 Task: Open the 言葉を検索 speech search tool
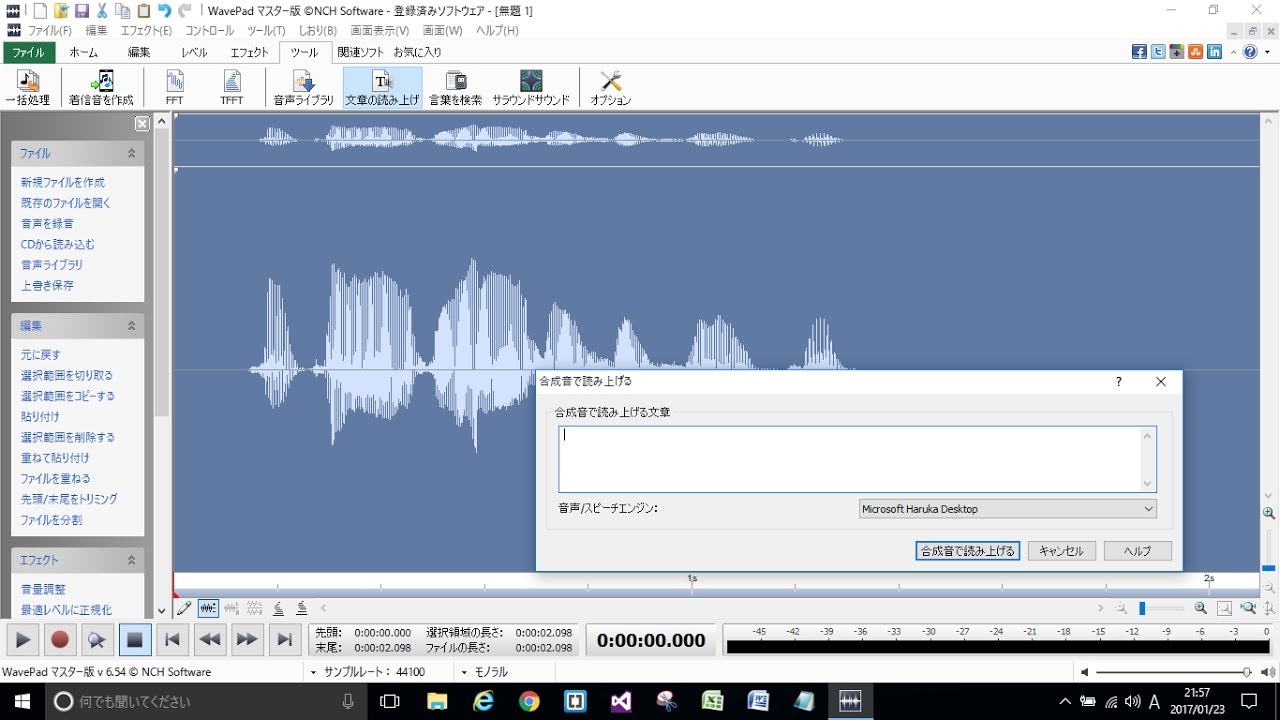(x=456, y=88)
